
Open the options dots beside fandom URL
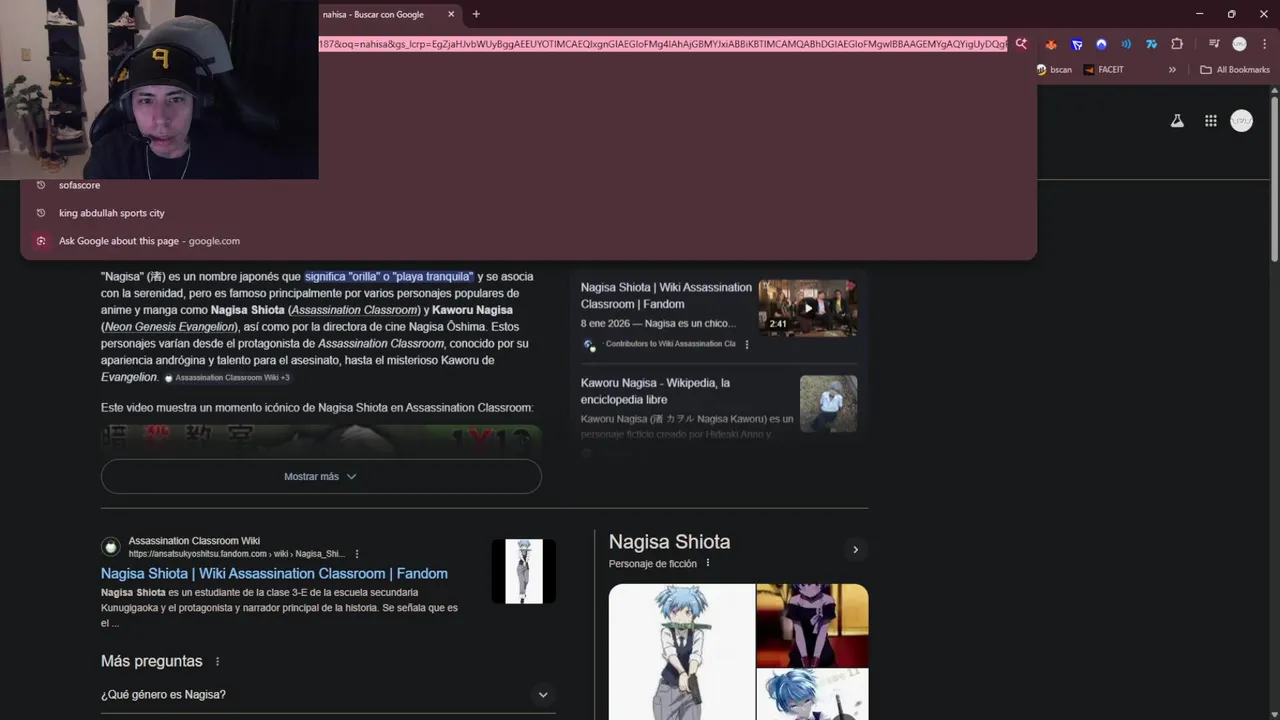(357, 554)
